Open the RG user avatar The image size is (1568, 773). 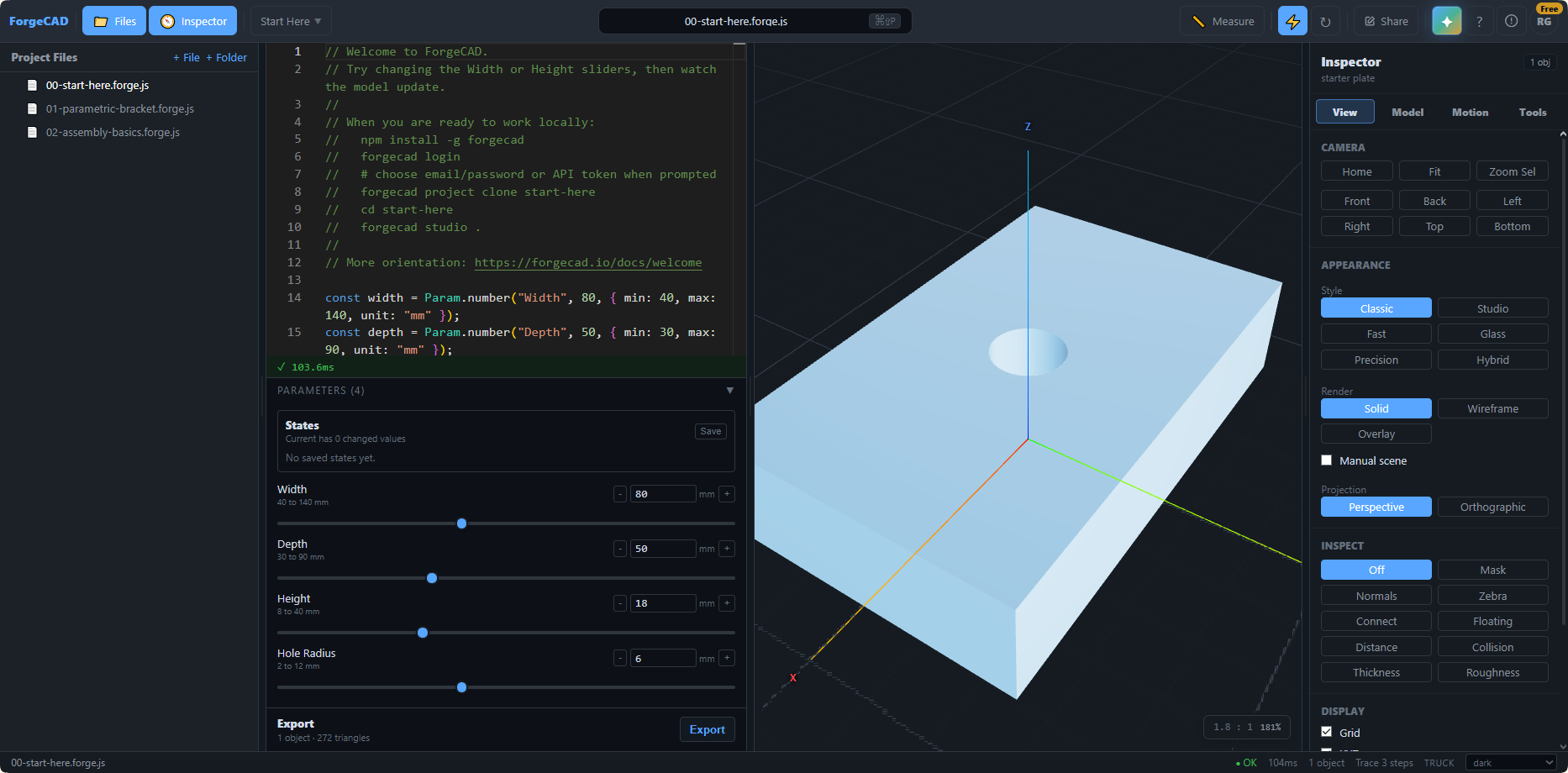(1544, 21)
